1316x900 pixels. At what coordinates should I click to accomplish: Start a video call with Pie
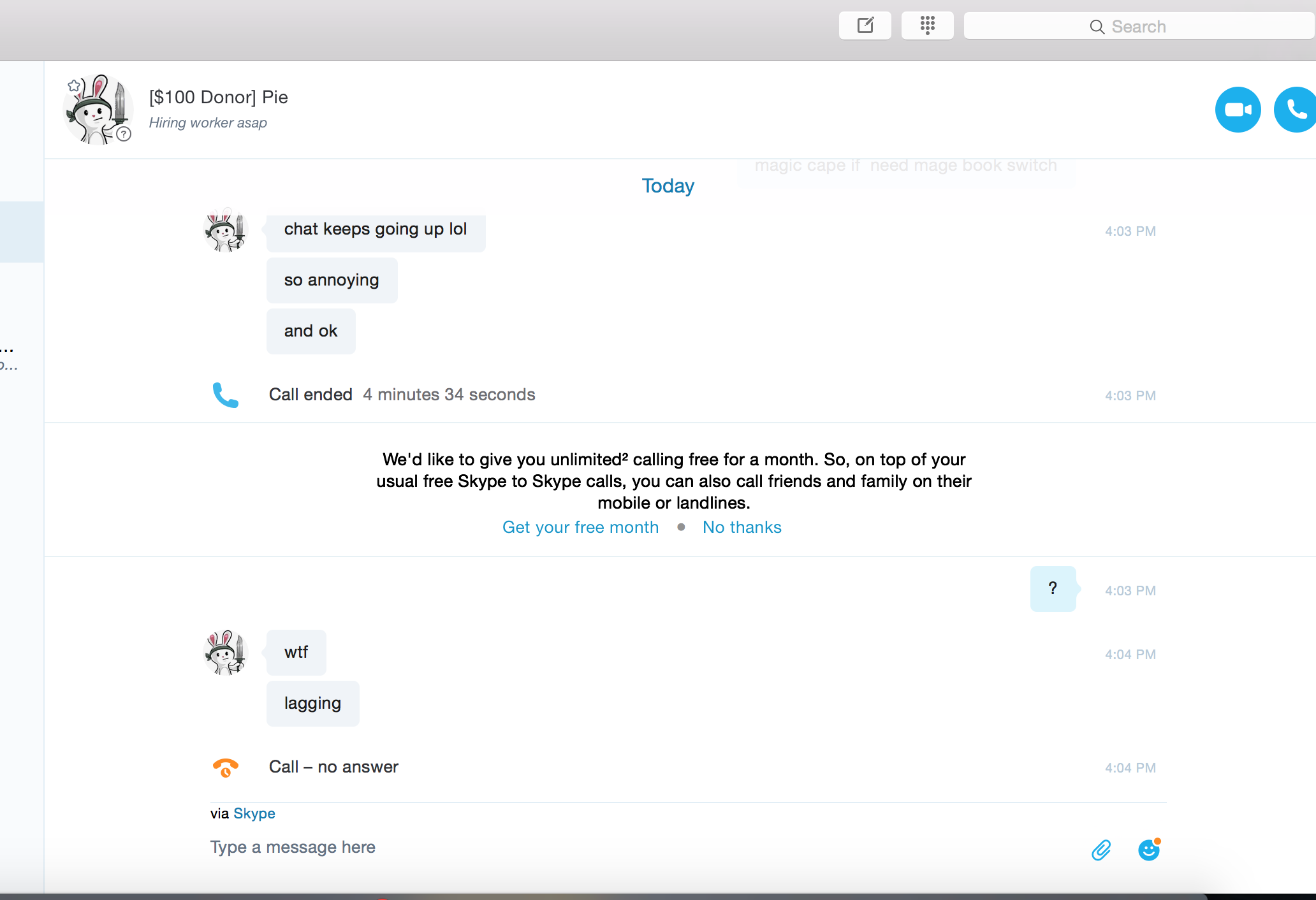pos(1238,110)
